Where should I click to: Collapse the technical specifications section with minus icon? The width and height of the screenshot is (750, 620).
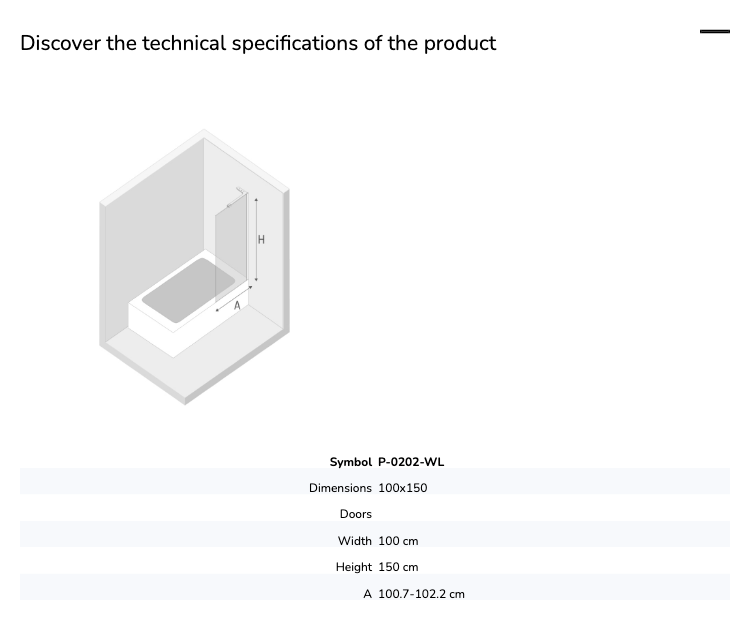715,32
